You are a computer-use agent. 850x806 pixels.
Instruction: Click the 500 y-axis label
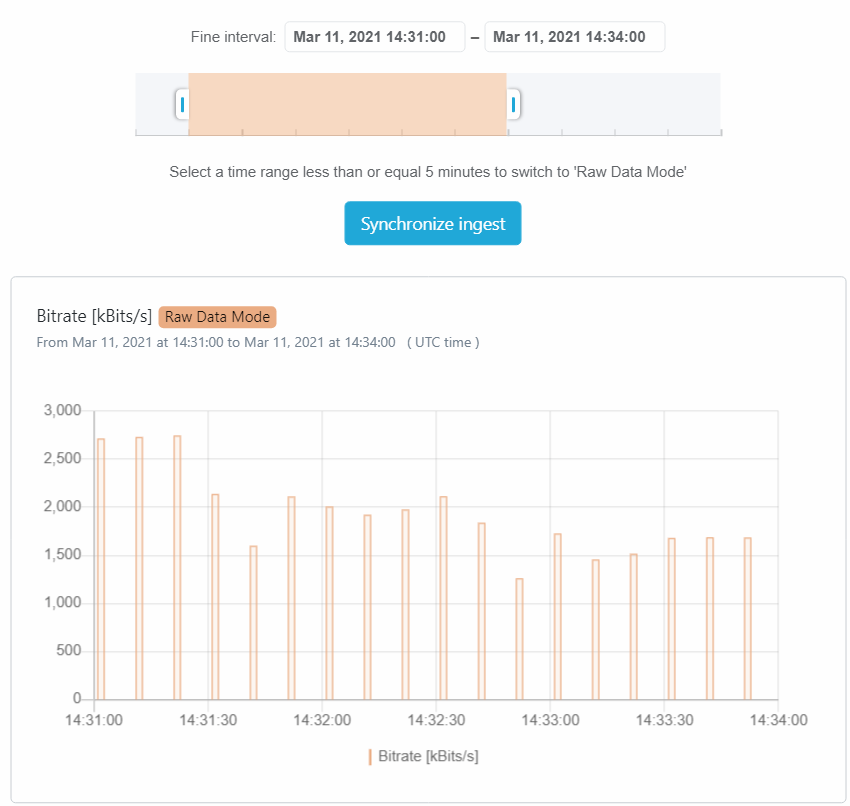coord(68,650)
